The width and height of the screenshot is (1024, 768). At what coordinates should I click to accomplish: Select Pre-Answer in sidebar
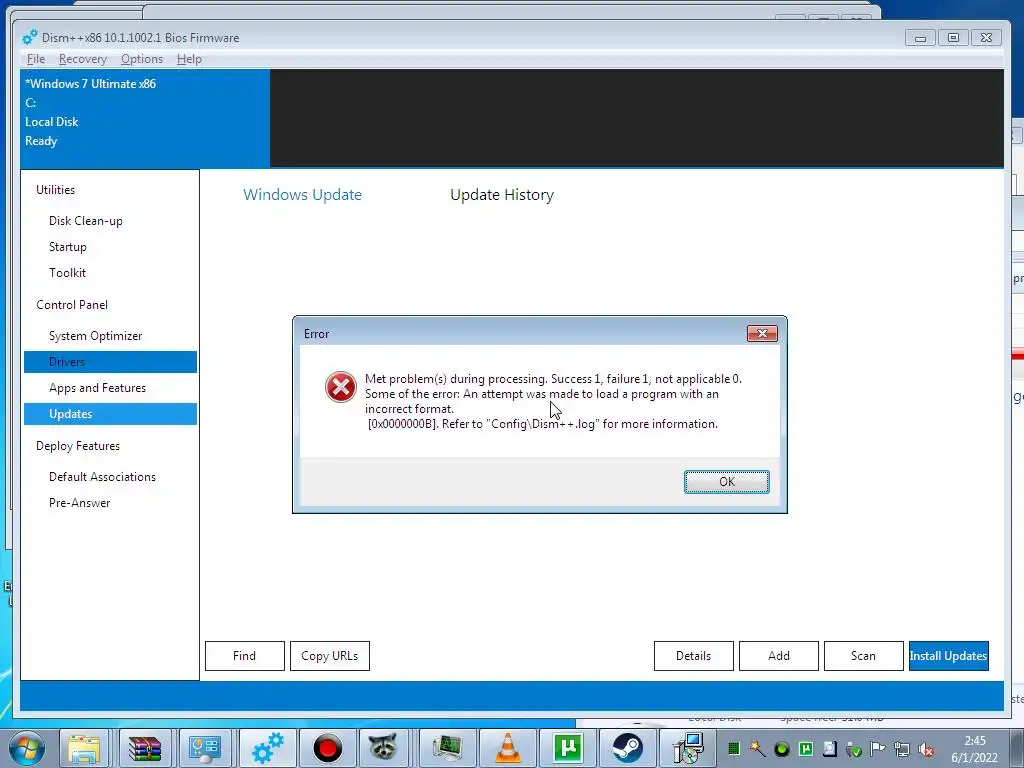pos(80,503)
